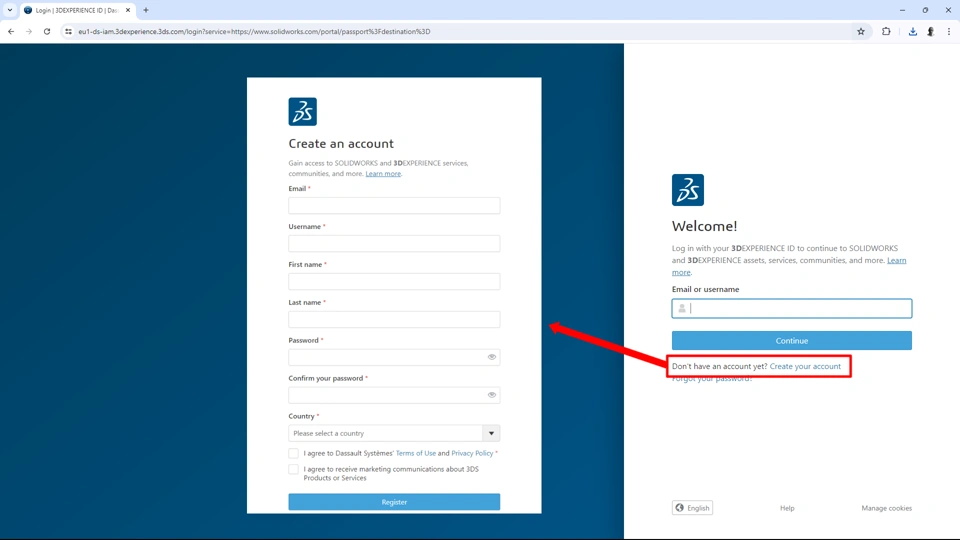Focus the Last name input field

[x=394, y=320]
